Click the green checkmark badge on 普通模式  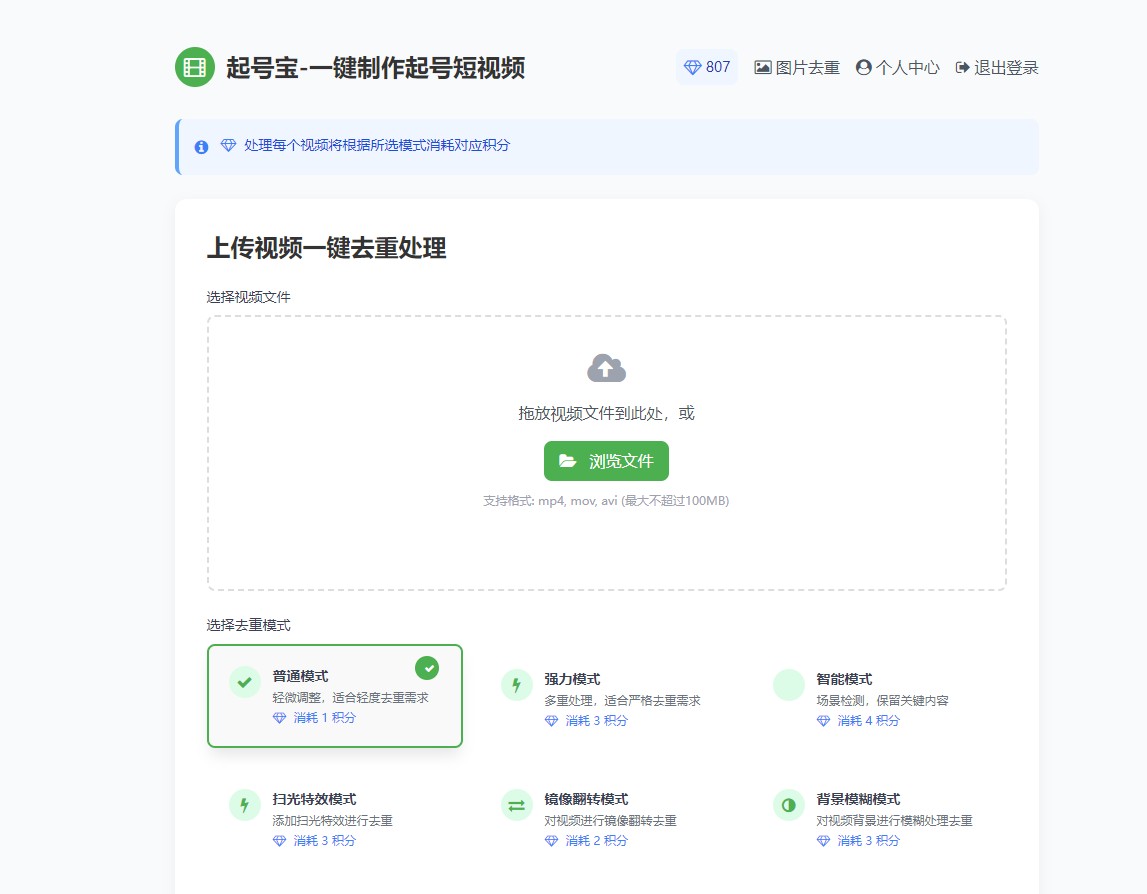(x=427, y=667)
